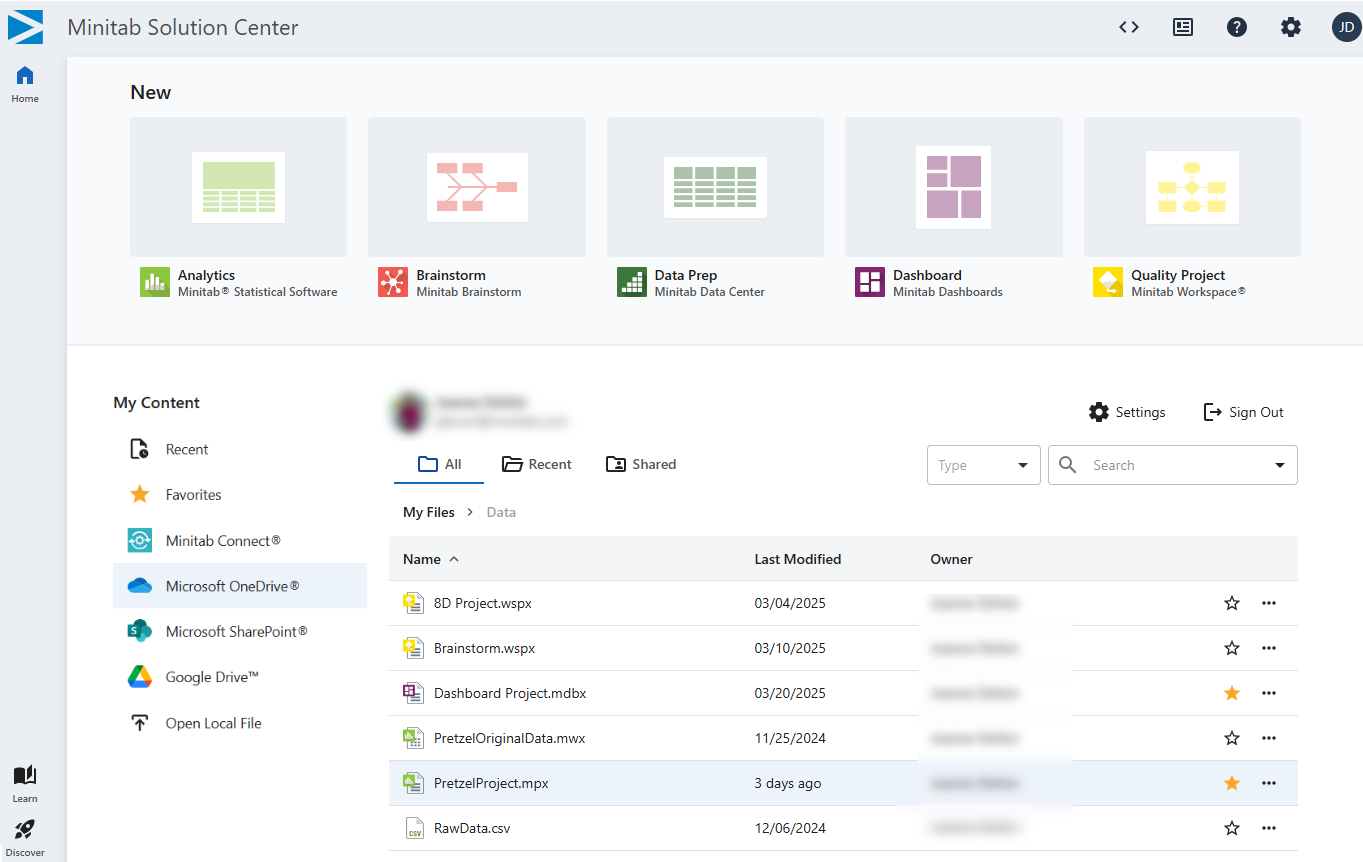Open the help question mark icon

point(1237,27)
